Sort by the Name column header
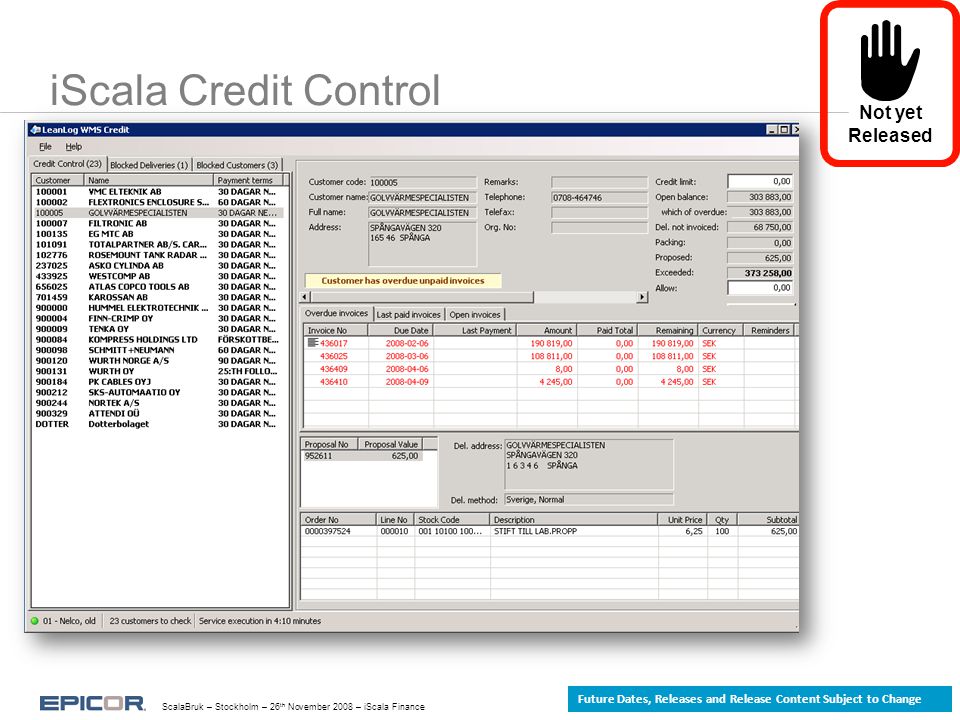Screen dimensions: 960x720 [148, 181]
